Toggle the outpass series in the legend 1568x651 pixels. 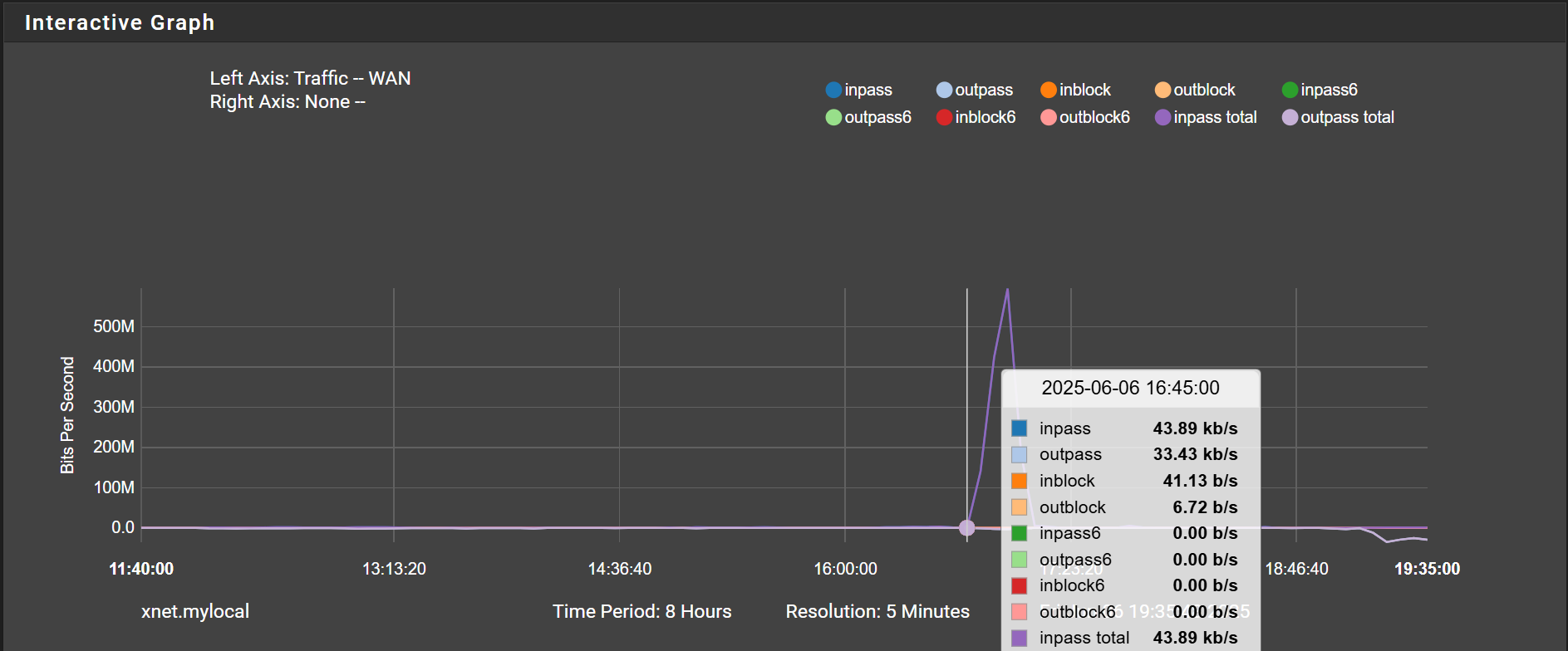[975, 90]
